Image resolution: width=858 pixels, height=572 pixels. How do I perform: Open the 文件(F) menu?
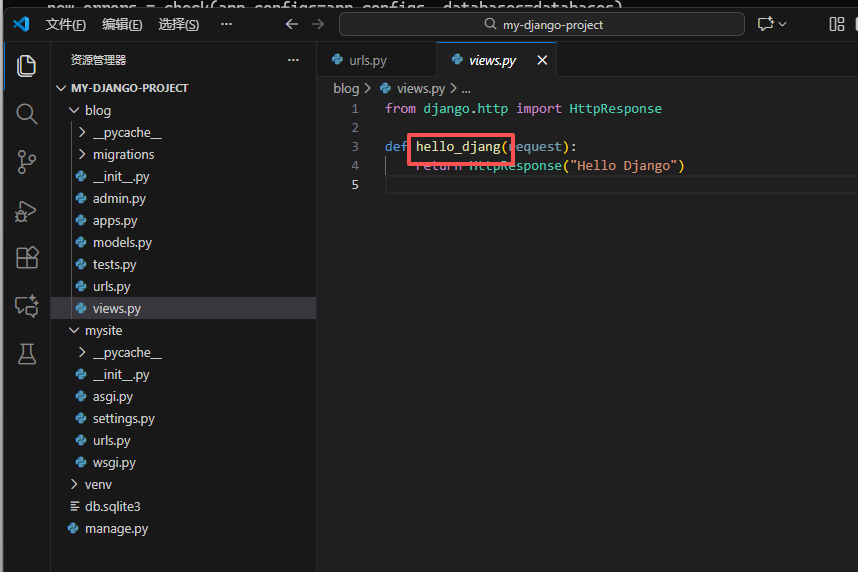coord(66,24)
